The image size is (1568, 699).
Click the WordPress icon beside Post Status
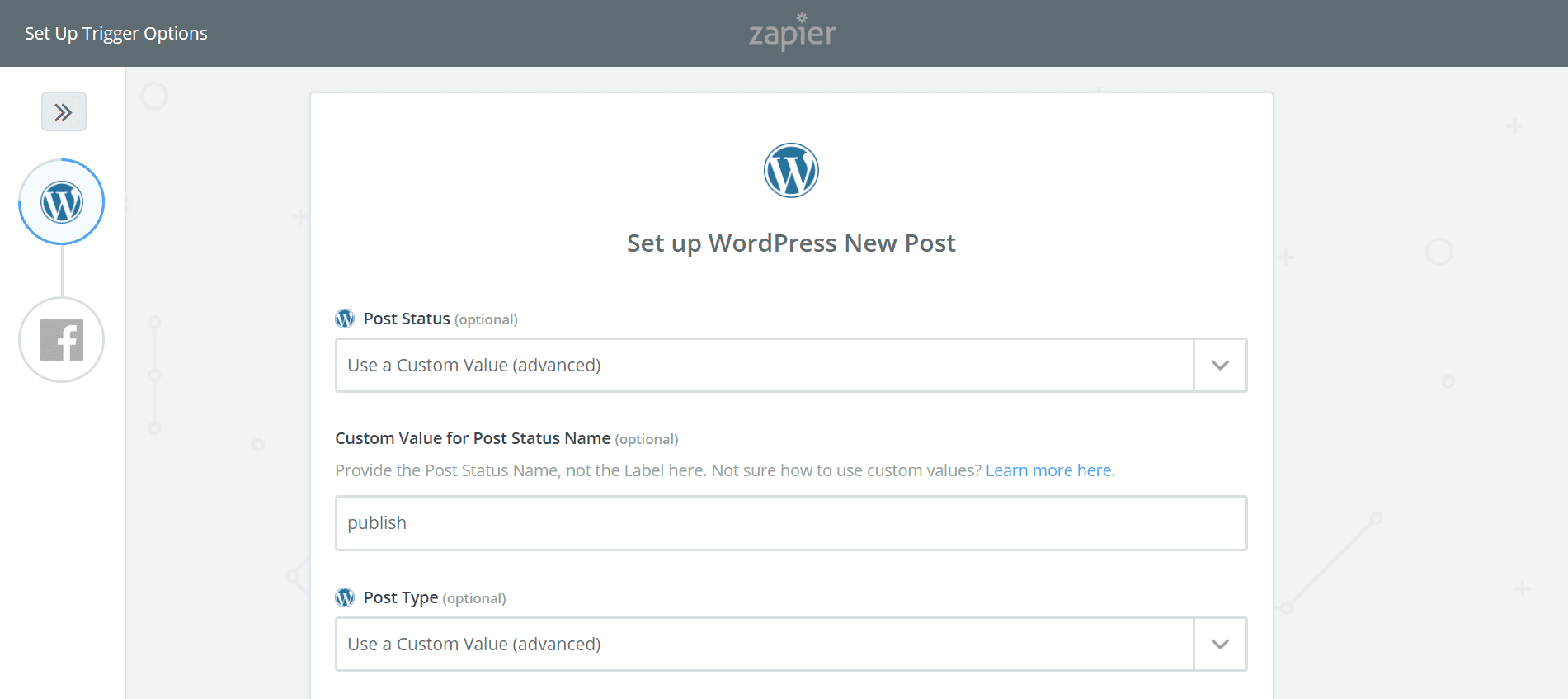(344, 318)
